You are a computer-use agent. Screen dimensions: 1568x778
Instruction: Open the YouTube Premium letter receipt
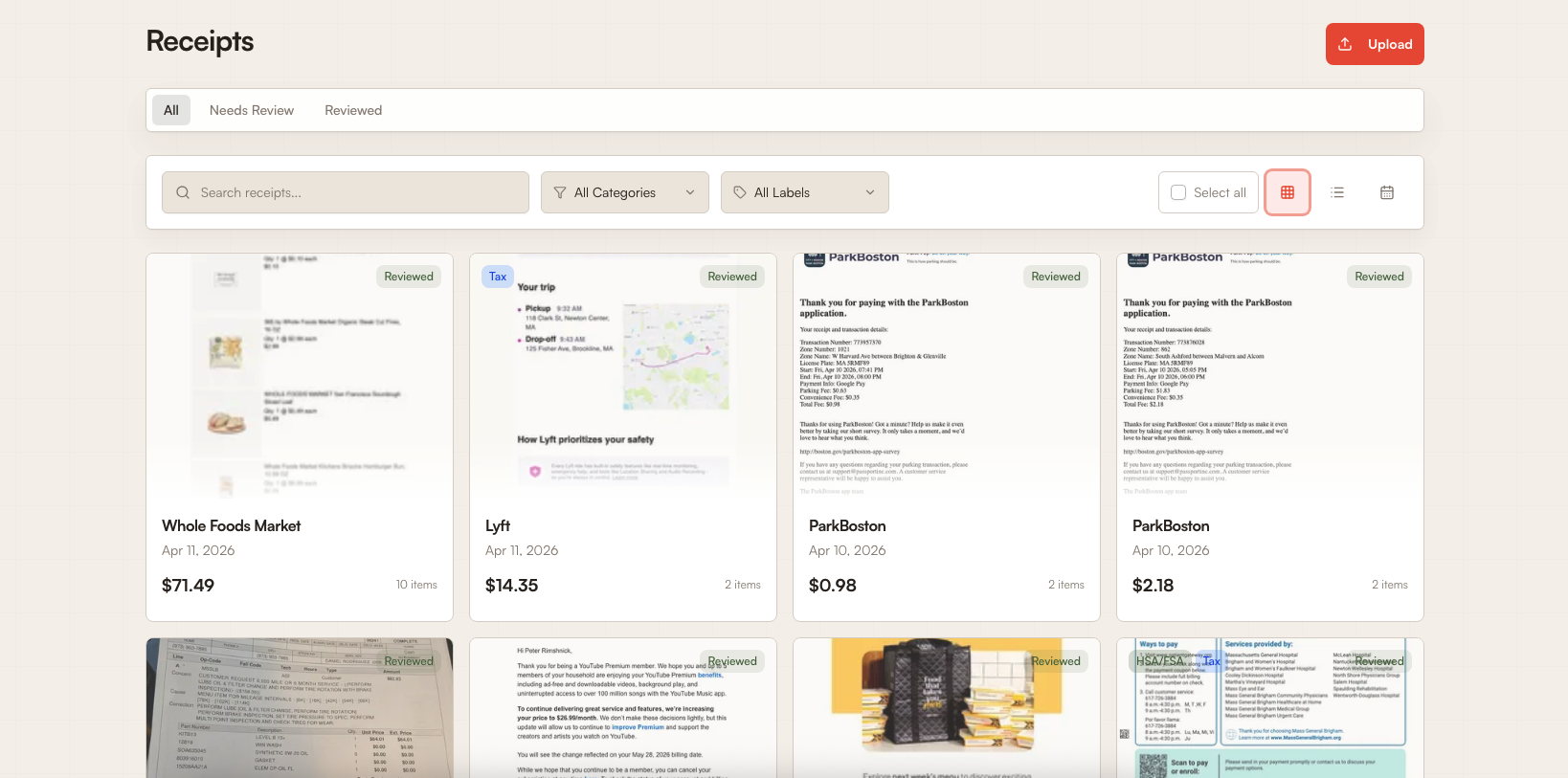coord(623,708)
